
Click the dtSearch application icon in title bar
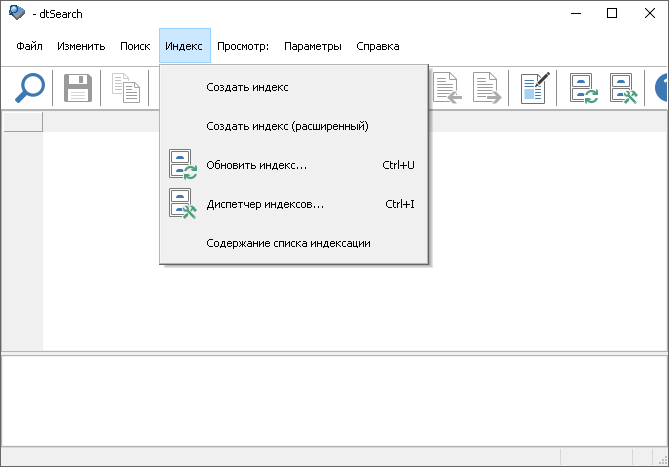pos(17,12)
